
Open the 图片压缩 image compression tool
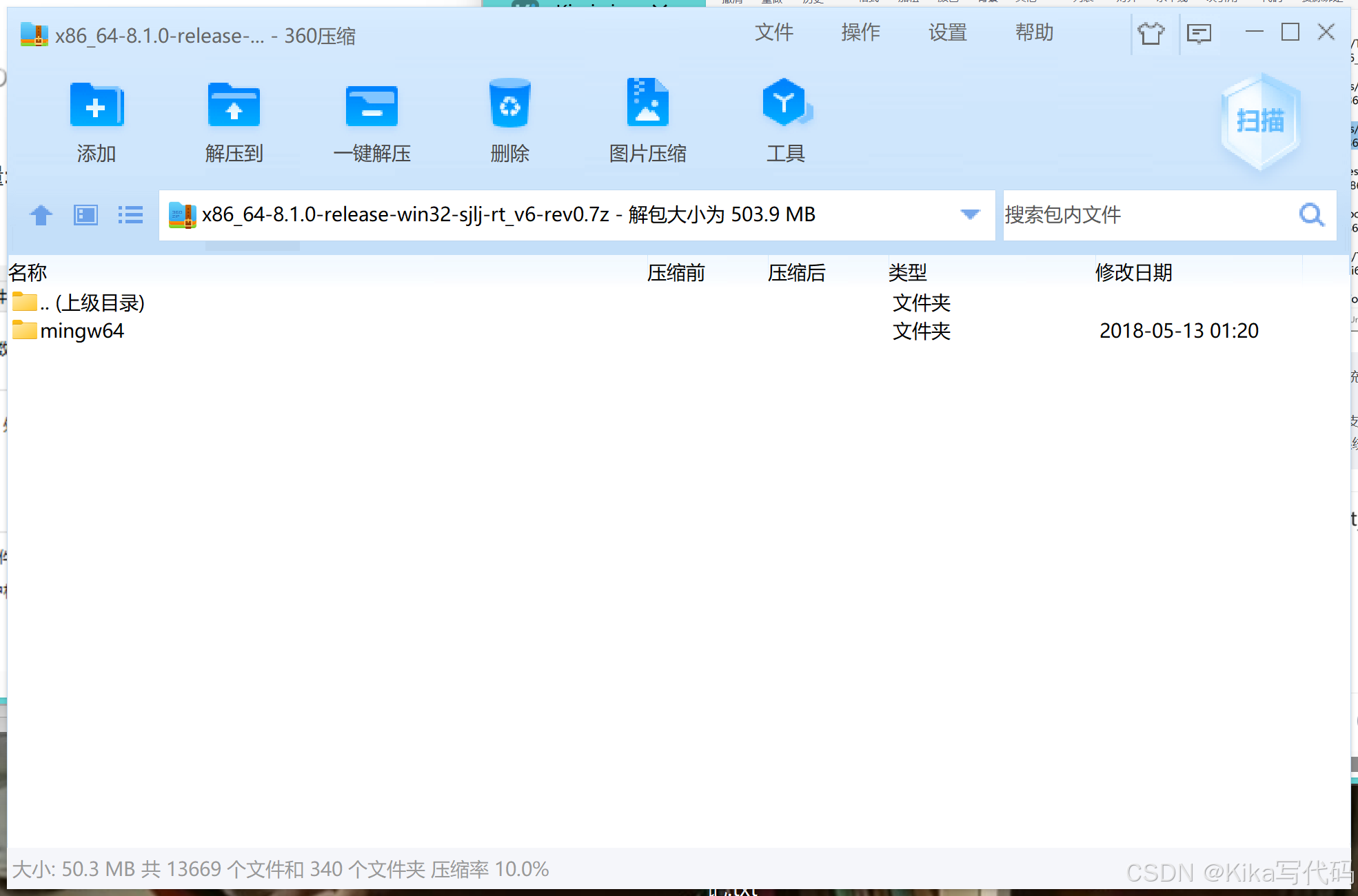[647, 103]
